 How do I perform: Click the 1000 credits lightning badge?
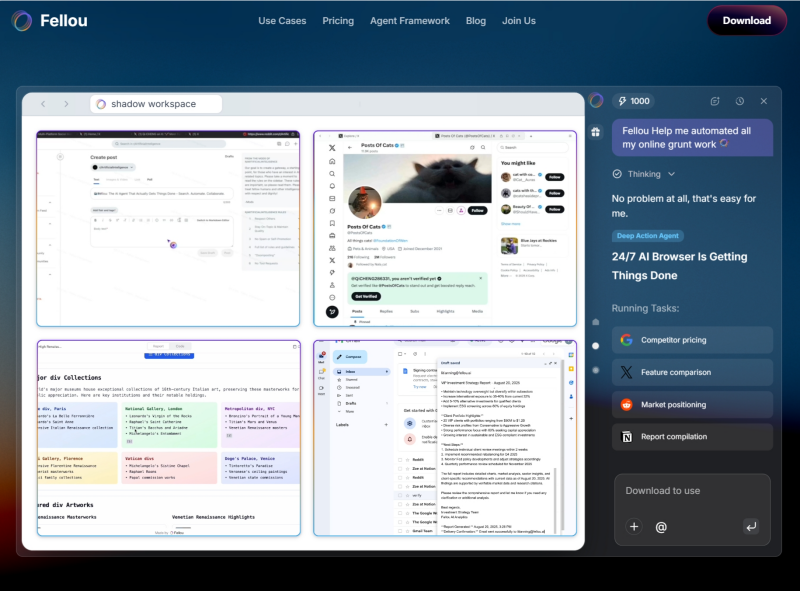634,101
